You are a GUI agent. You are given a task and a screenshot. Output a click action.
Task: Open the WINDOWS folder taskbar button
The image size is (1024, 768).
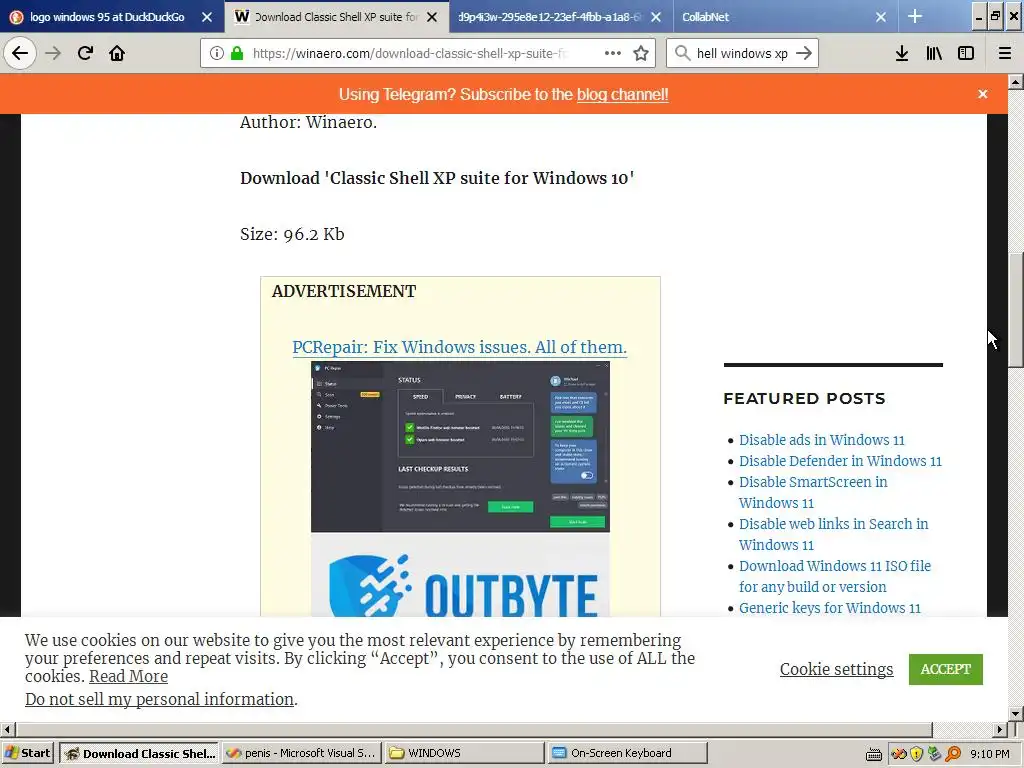[464, 754]
